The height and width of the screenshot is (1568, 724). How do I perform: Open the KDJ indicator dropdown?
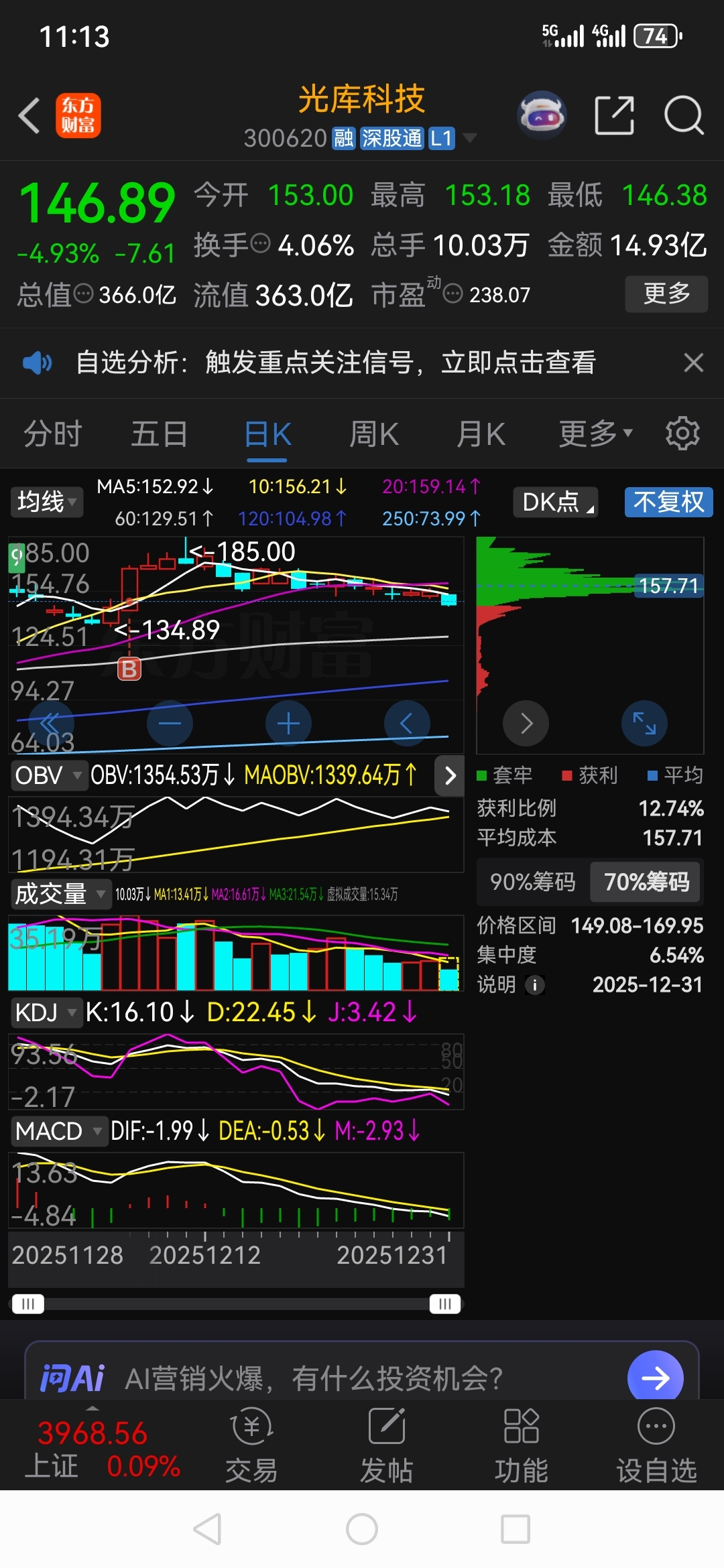pyautogui.click(x=46, y=1012)
